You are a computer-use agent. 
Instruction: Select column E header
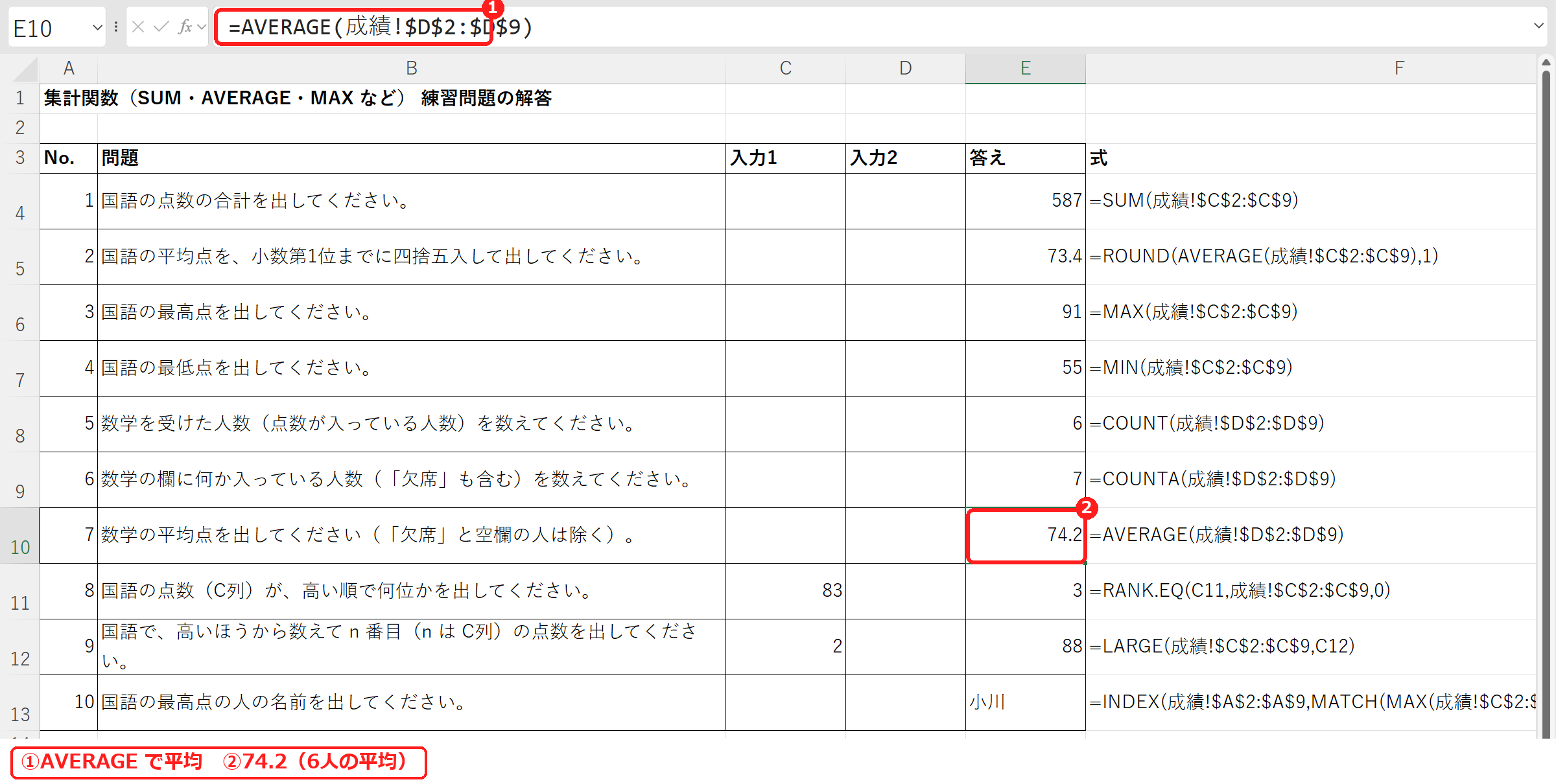1025,69
